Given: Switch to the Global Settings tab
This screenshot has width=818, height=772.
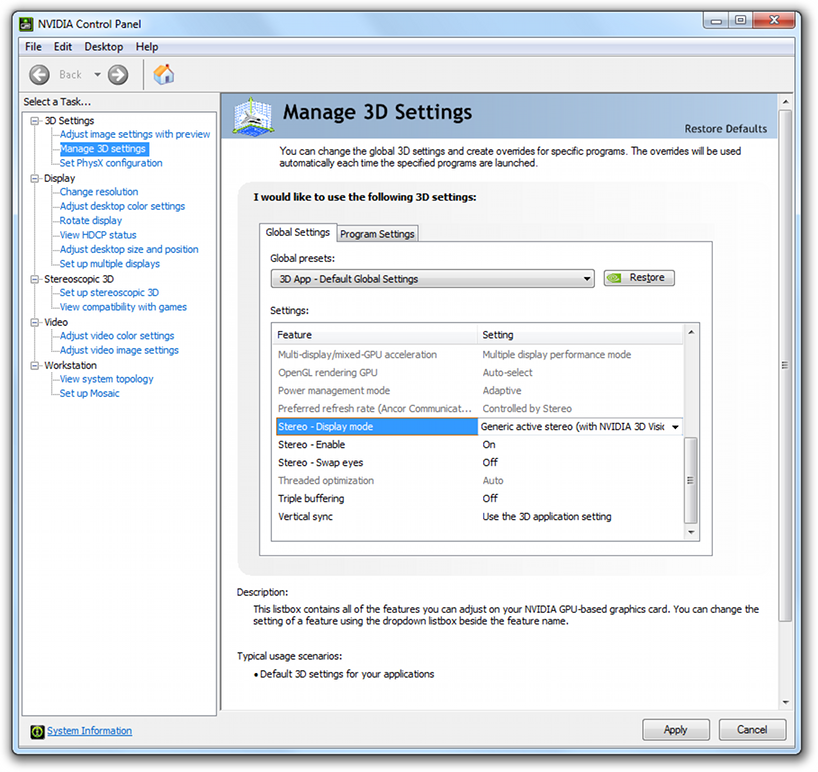Looking at the screenshot, I should point(298,232).
